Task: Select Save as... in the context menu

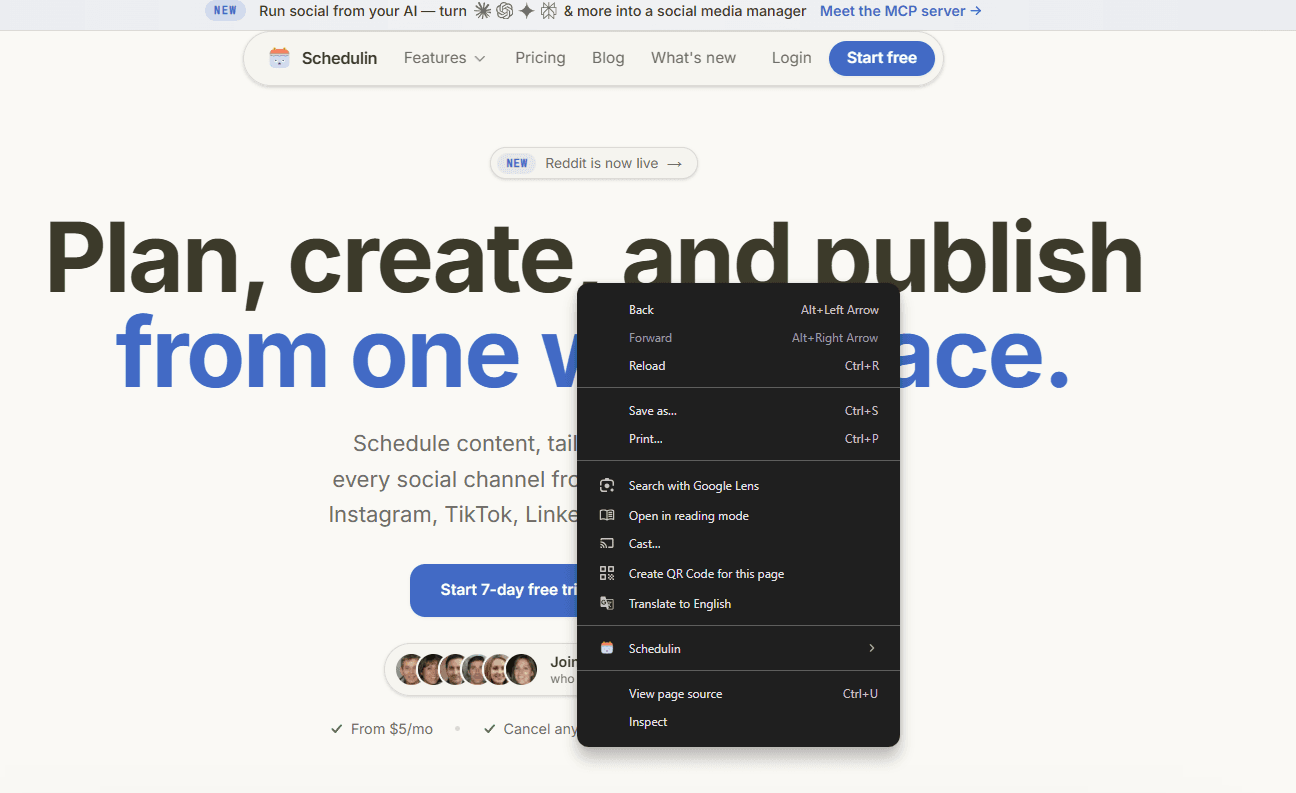Action: click(739, 411)
